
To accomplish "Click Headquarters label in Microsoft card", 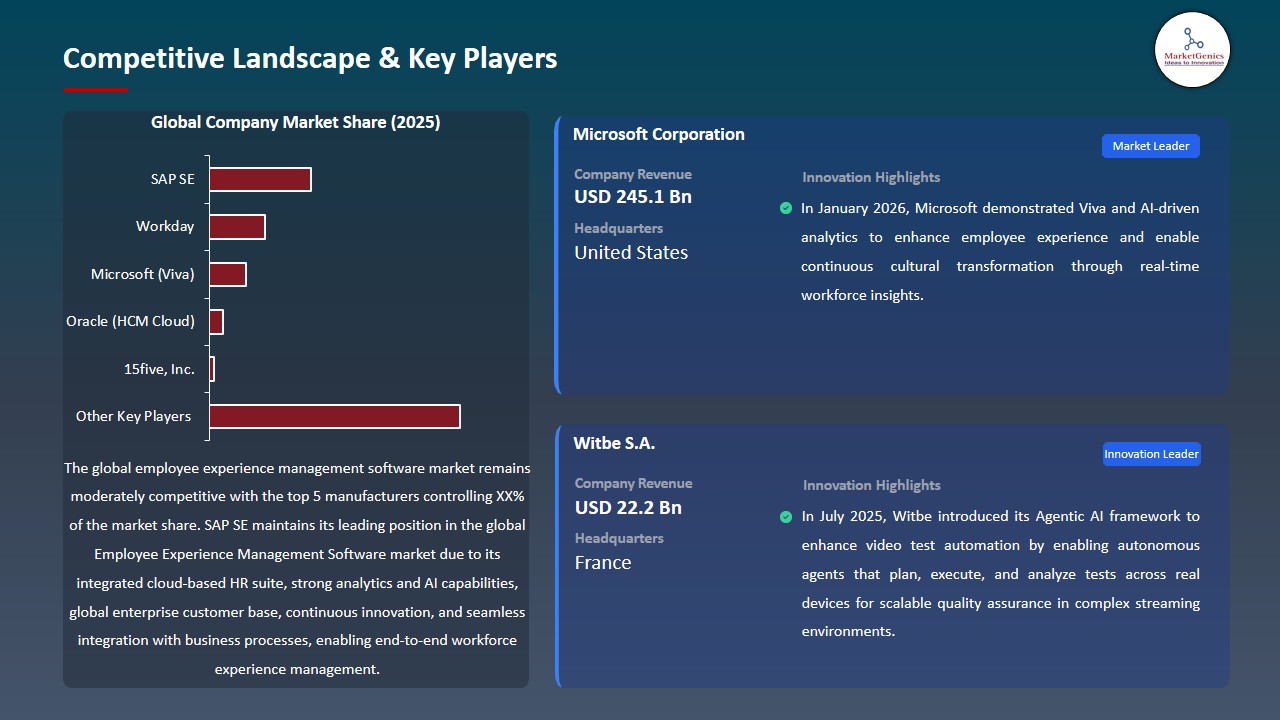I will pos(618,228).
